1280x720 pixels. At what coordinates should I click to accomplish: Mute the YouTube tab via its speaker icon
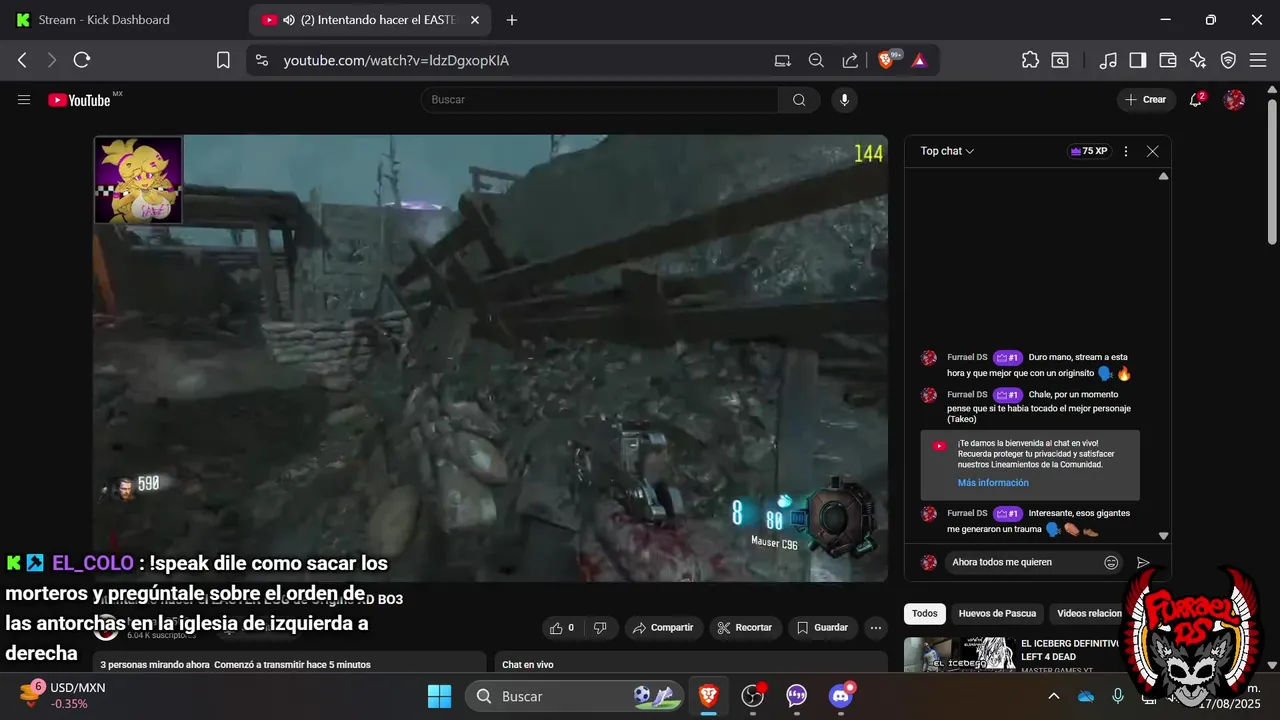[289, 20]
